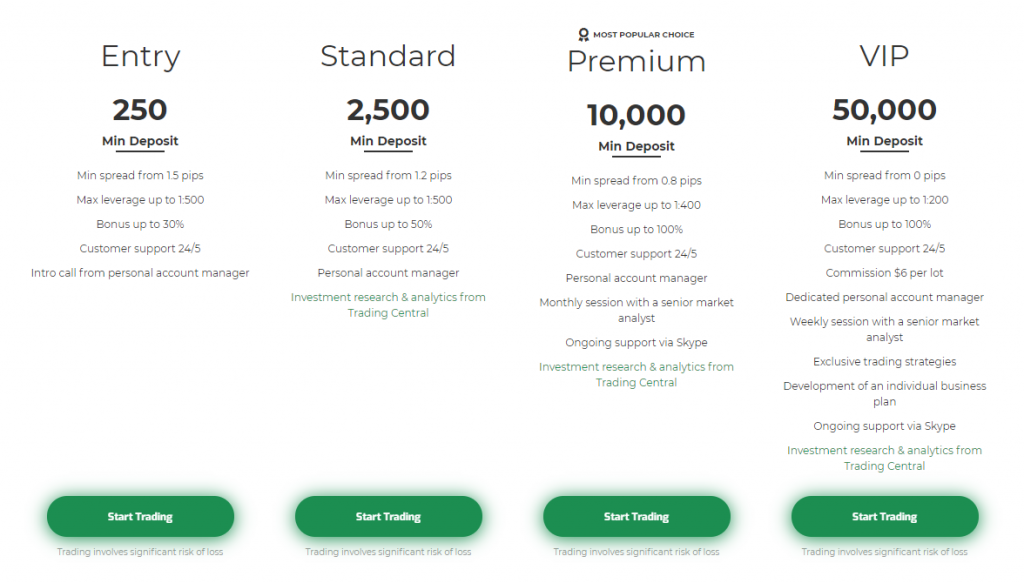
Task: Start trading with the Premium account
Action: point(637,516)
